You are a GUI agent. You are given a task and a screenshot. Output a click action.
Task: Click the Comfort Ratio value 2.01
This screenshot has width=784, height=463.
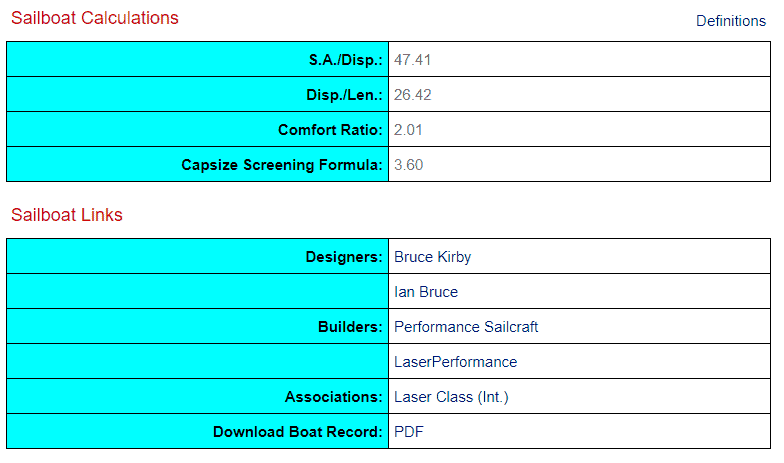point(408,130)
